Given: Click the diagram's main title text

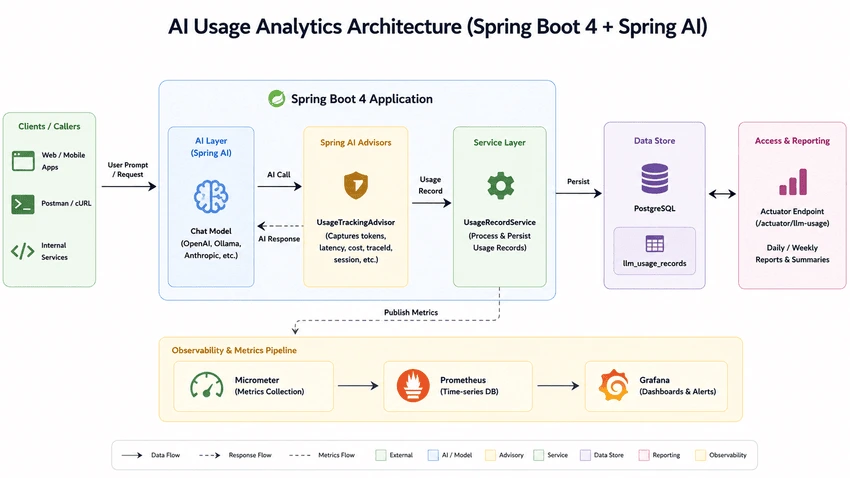Looking at the screenshot, I should 437,27.
